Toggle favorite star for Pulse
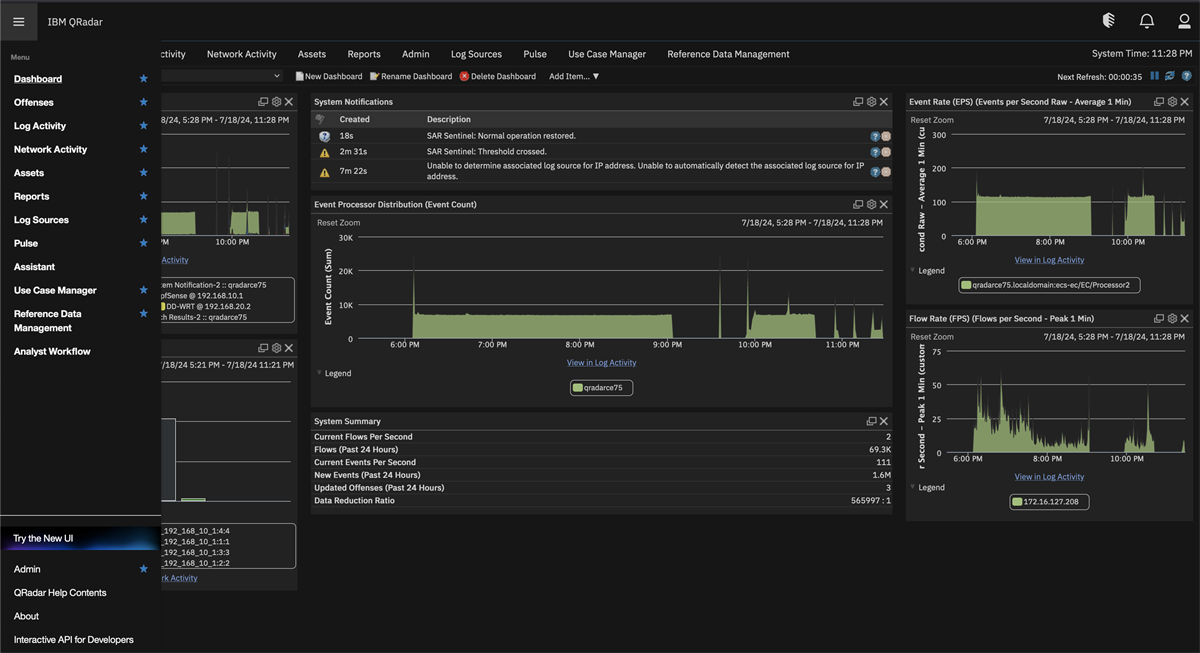Screen dimensions: 1200x653 point(143,243)
